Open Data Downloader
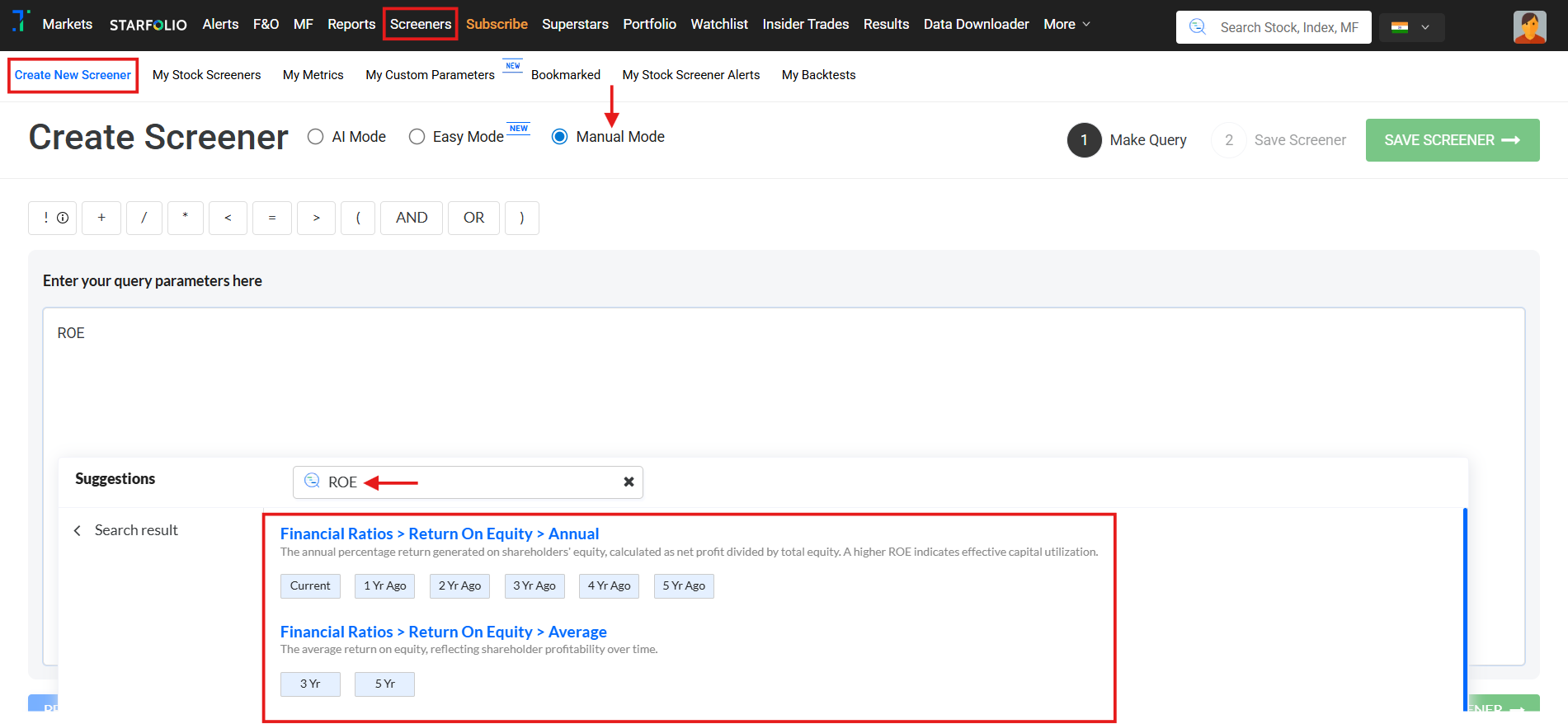The image size is (1568, 724). (976, 24)
